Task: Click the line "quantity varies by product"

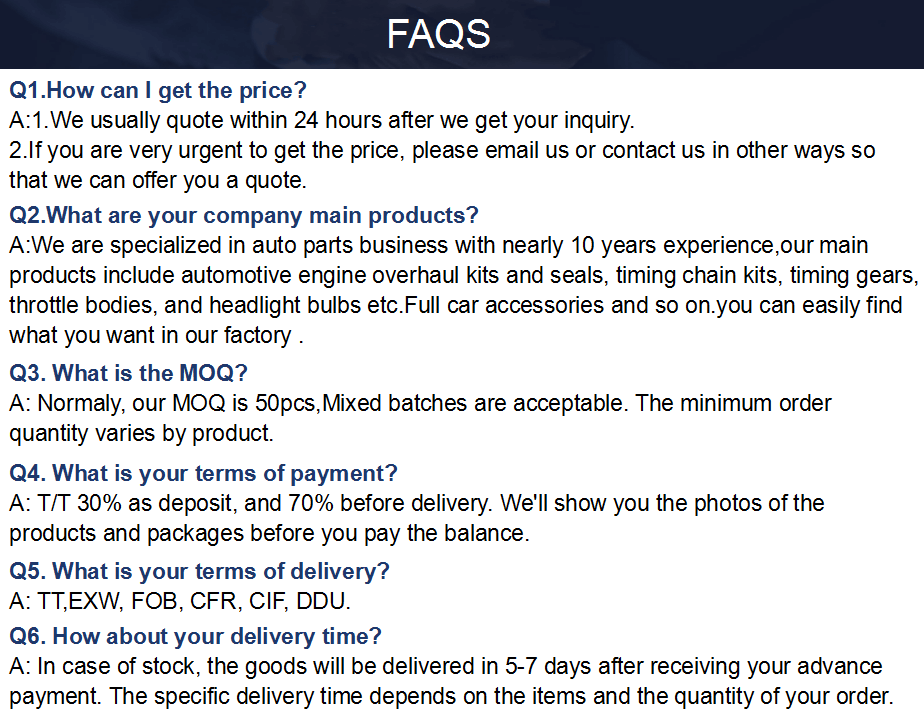Action: coord(141,434)
